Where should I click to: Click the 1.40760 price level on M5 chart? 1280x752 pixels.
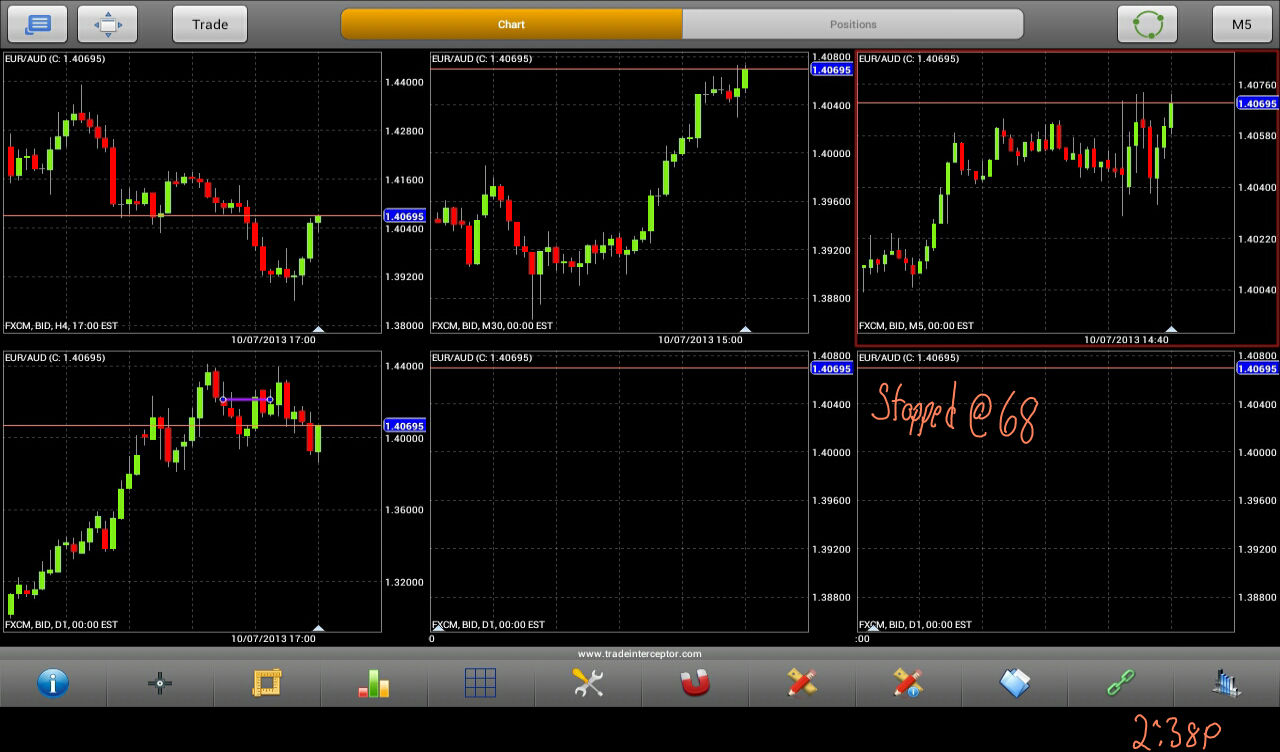(1257, 85)
